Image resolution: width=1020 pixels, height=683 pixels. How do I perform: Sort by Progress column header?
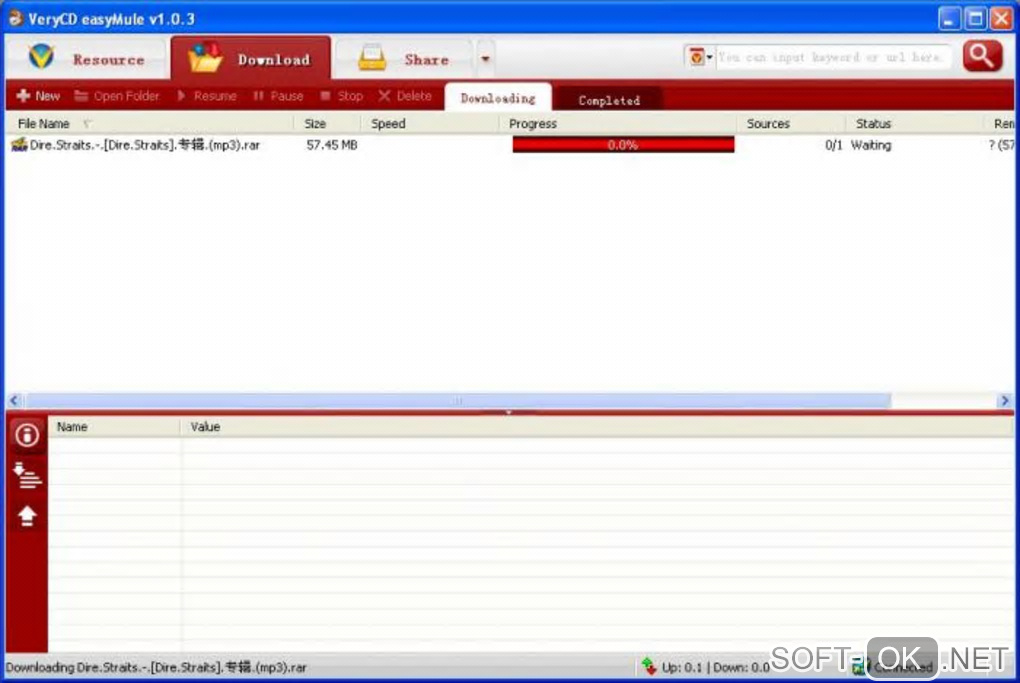pos(617,124)
